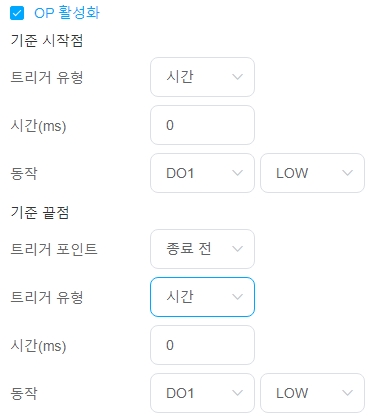Click chevron of LOW dropdown in 기준 시작점

click(x=347, y=173)
